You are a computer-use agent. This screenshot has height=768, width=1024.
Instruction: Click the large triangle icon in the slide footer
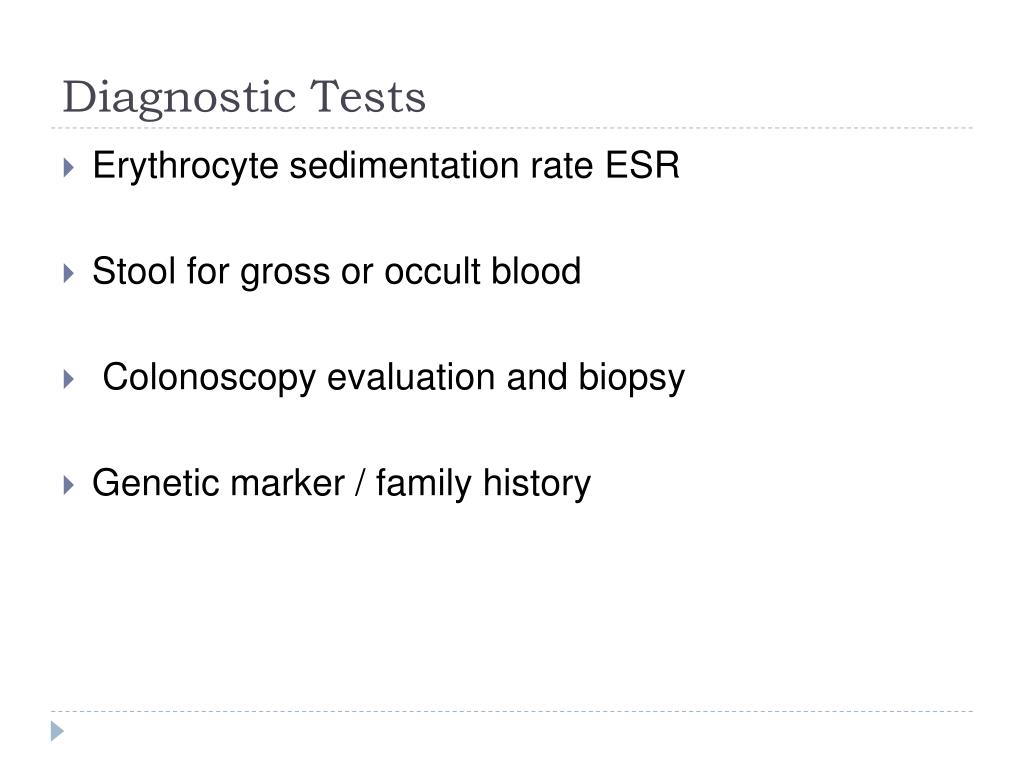click(x=57, y=731)
